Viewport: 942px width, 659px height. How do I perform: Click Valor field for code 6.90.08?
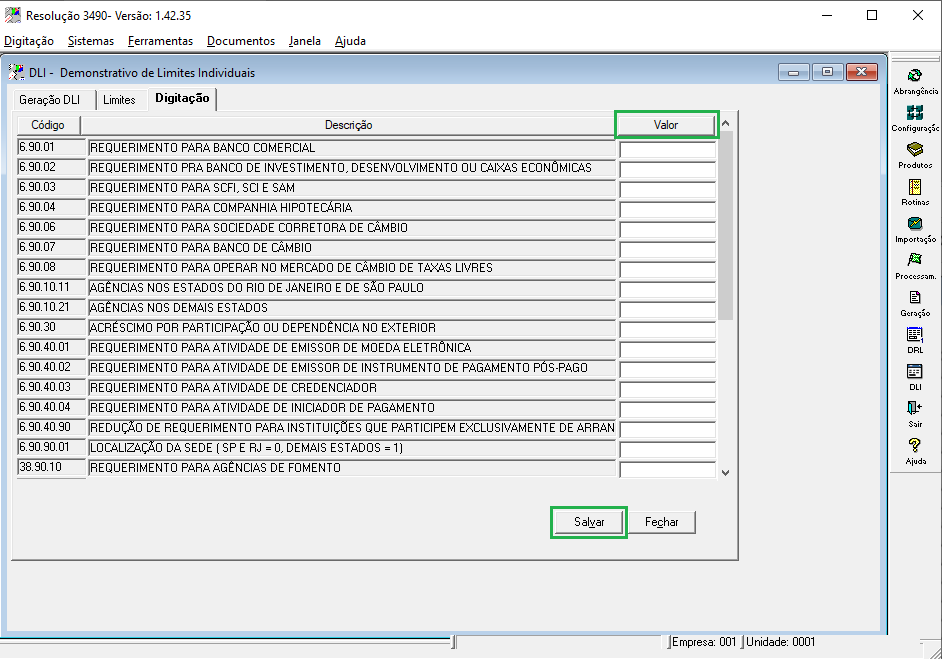pyautogui.click(x=667, y=269)
